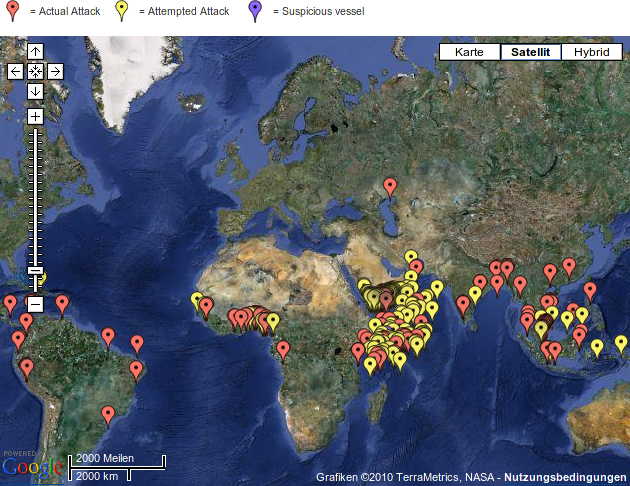Click the yellow marker at the Persian Gulf

[x=411, y=259]
